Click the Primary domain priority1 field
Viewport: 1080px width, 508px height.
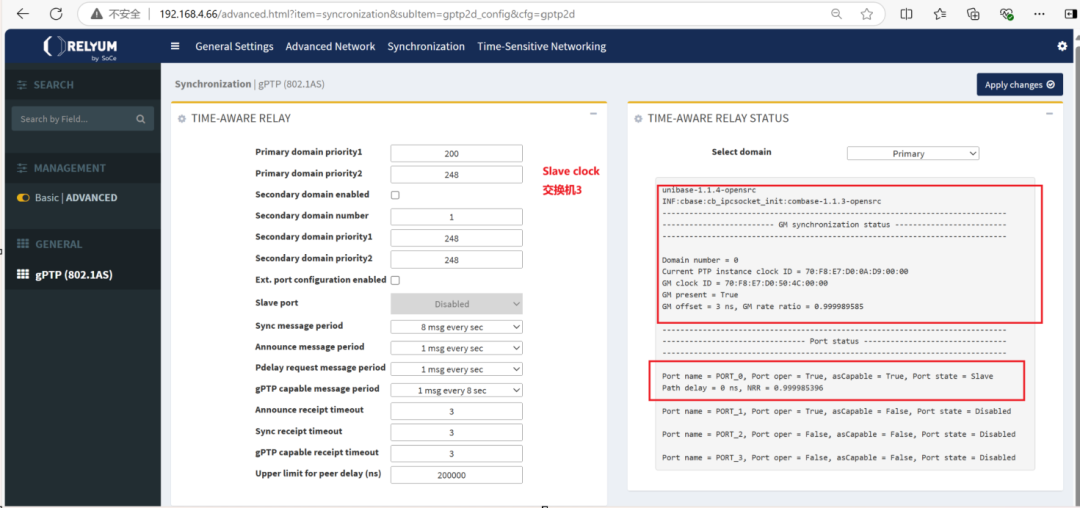456,154
